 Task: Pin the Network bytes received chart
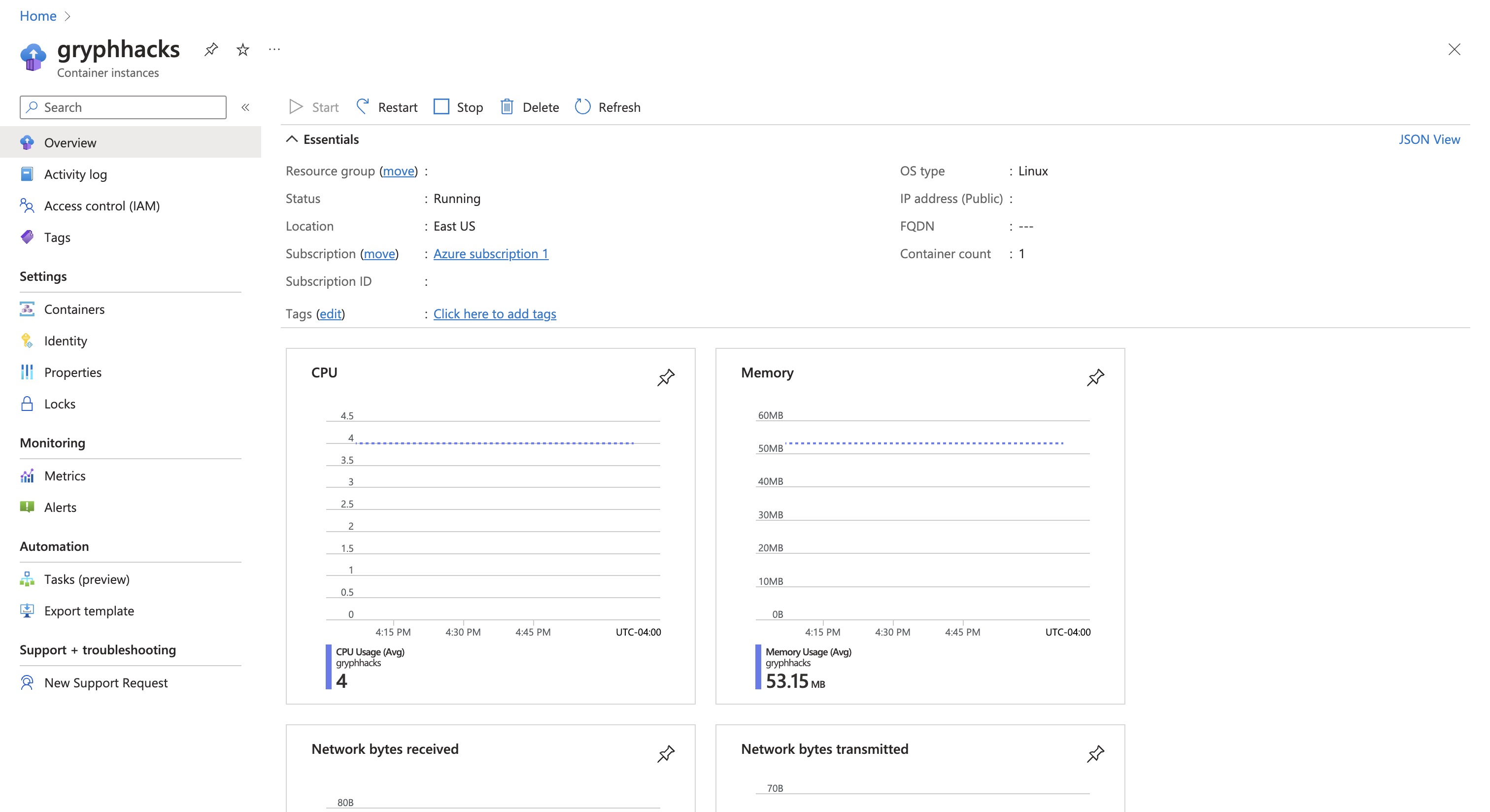[x=666, y=753]
